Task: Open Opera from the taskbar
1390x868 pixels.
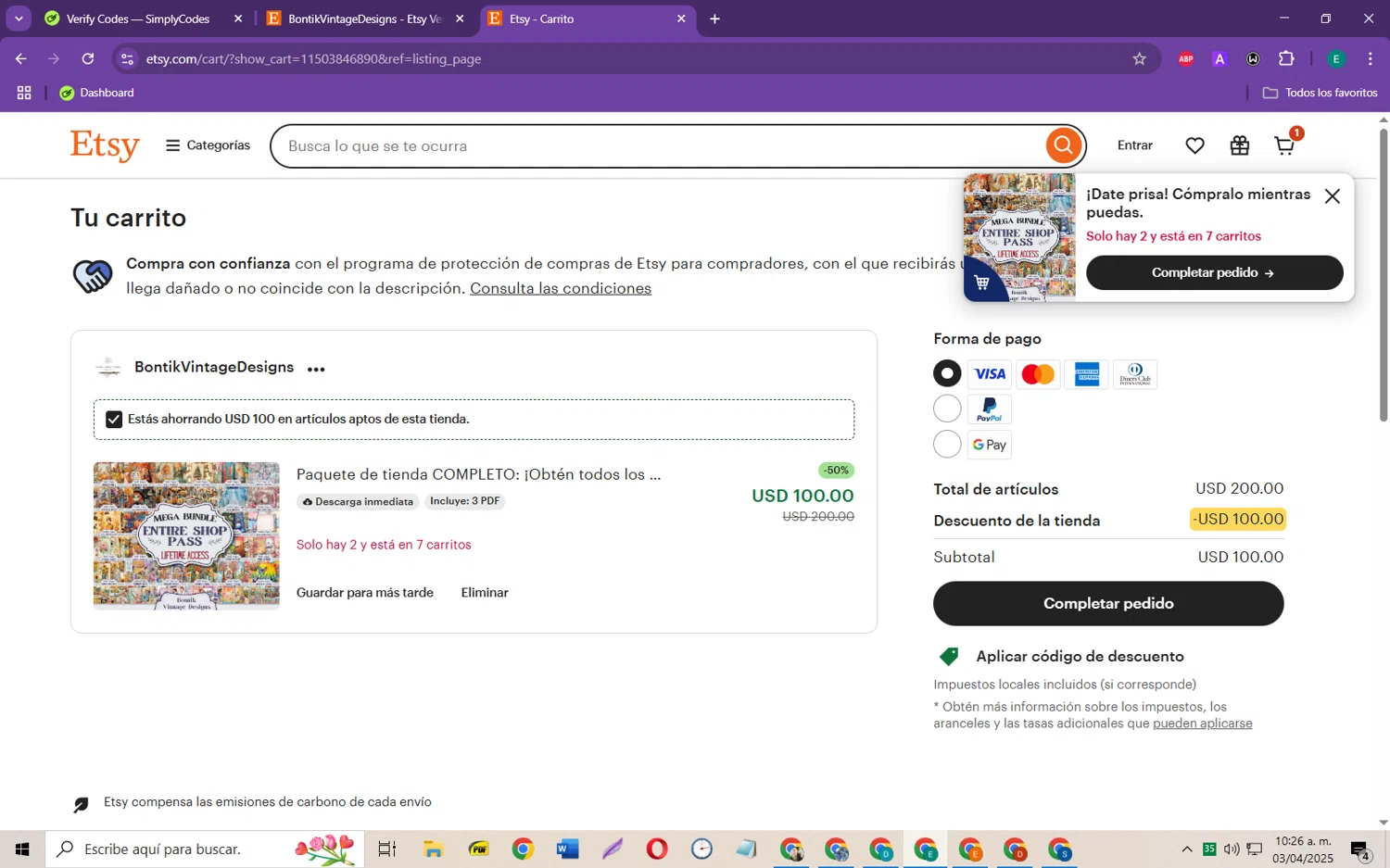Action: point(657,849)
